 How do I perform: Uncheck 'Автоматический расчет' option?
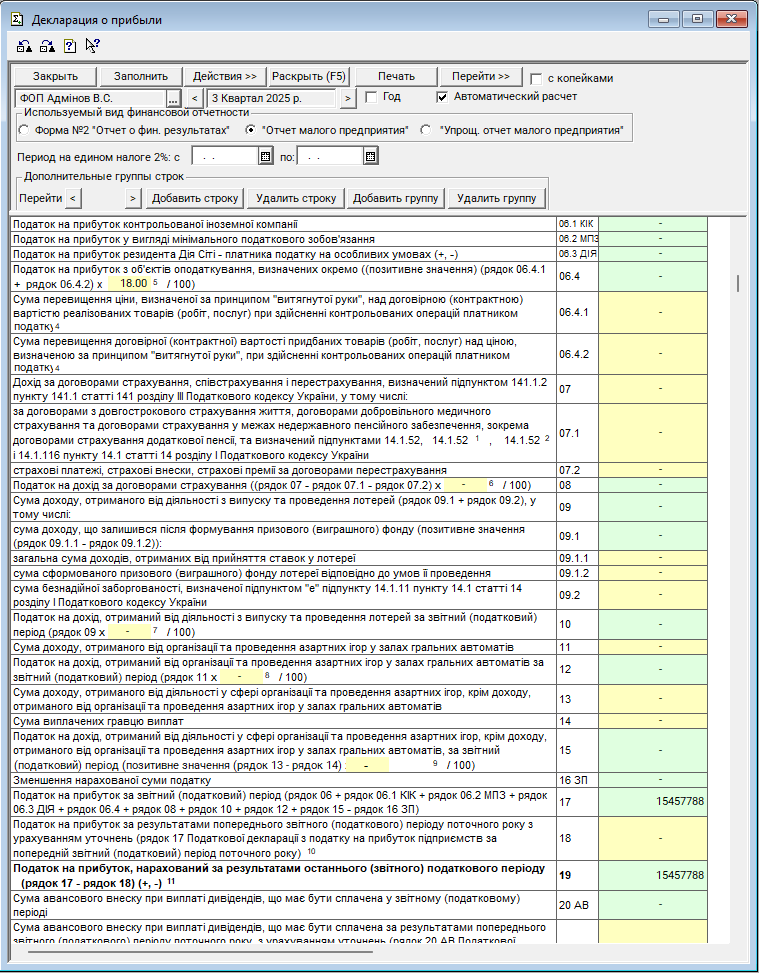tap(443, 97)
